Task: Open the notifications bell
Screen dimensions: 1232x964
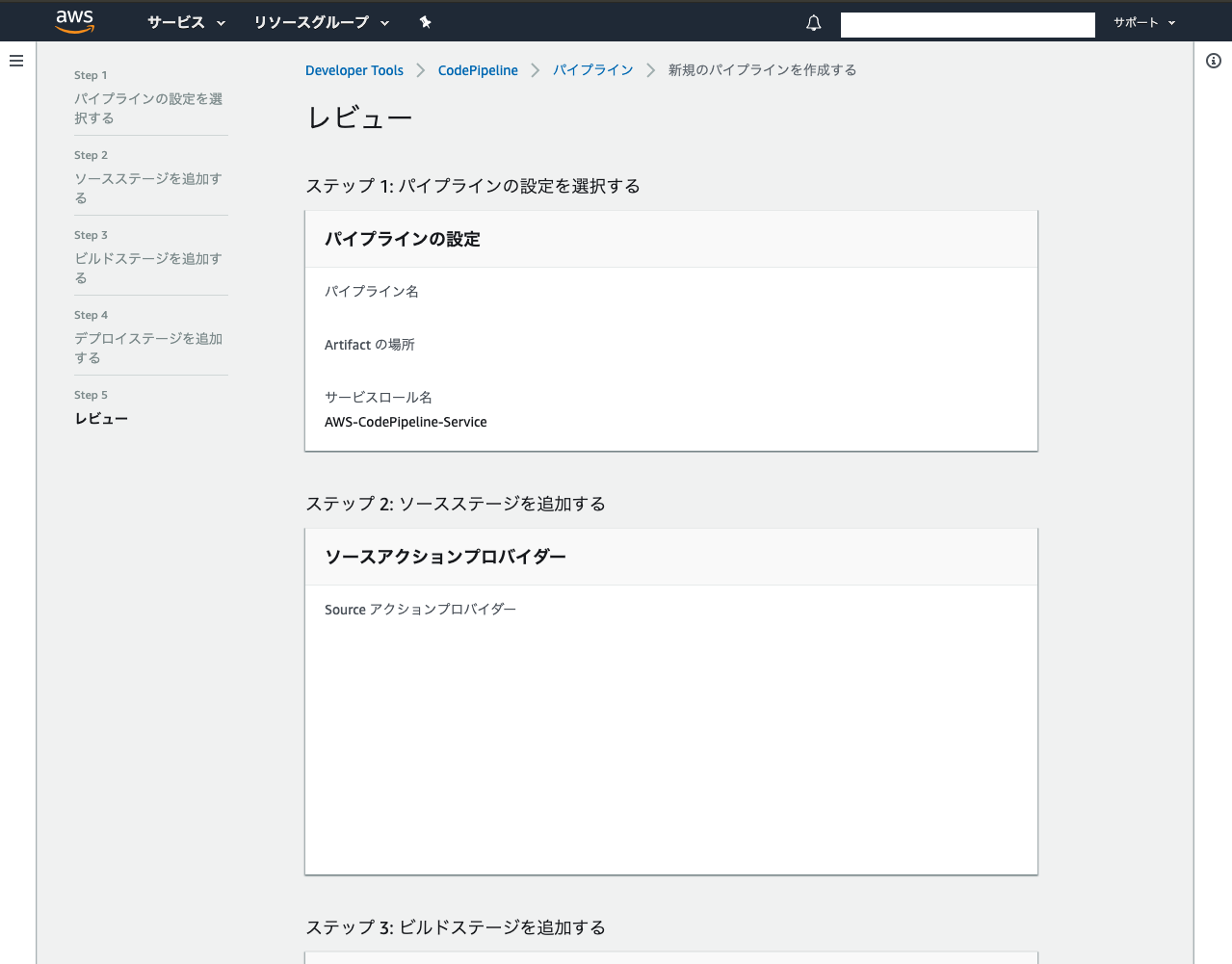Action: tap(813, 22)
